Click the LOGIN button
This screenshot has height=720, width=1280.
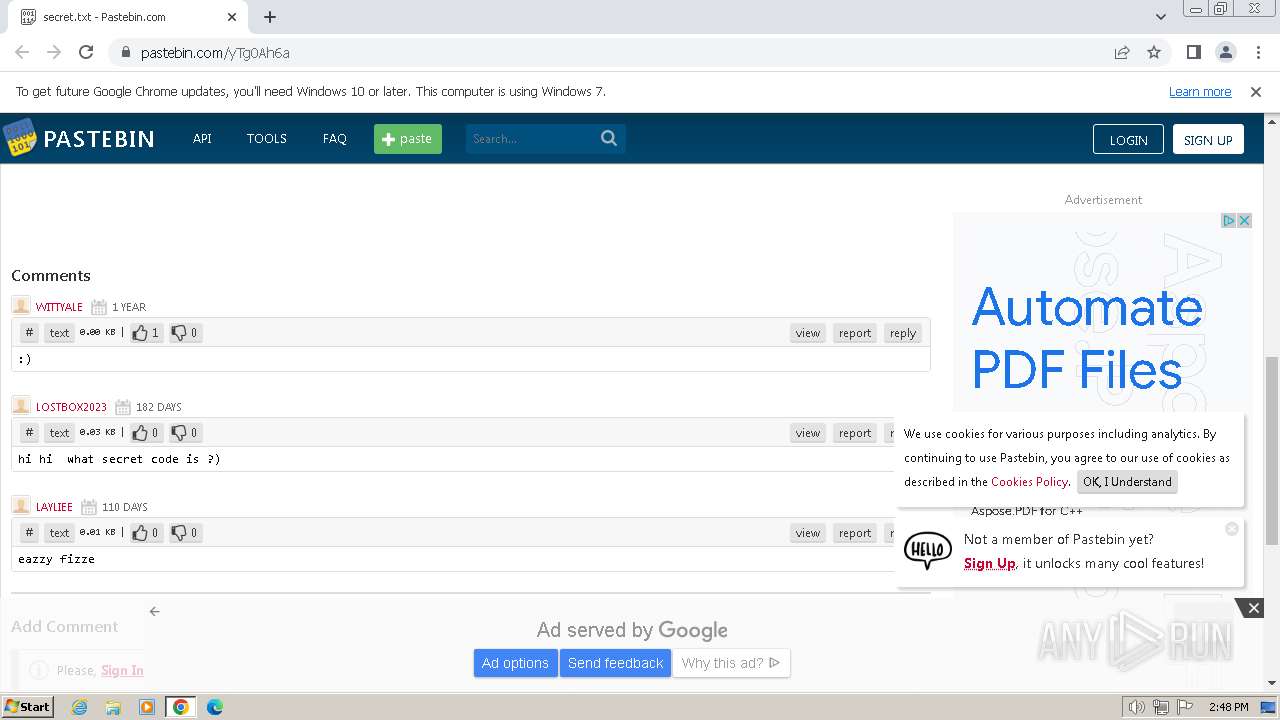point(1128,139)
